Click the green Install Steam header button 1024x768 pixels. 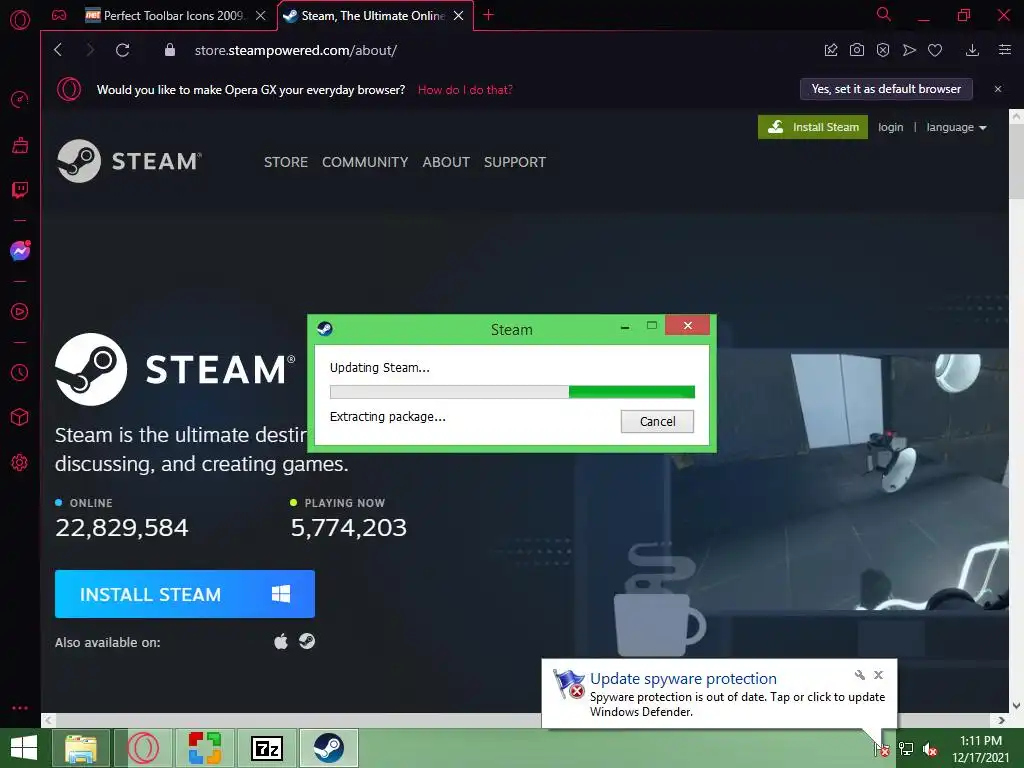click(812, 127)
